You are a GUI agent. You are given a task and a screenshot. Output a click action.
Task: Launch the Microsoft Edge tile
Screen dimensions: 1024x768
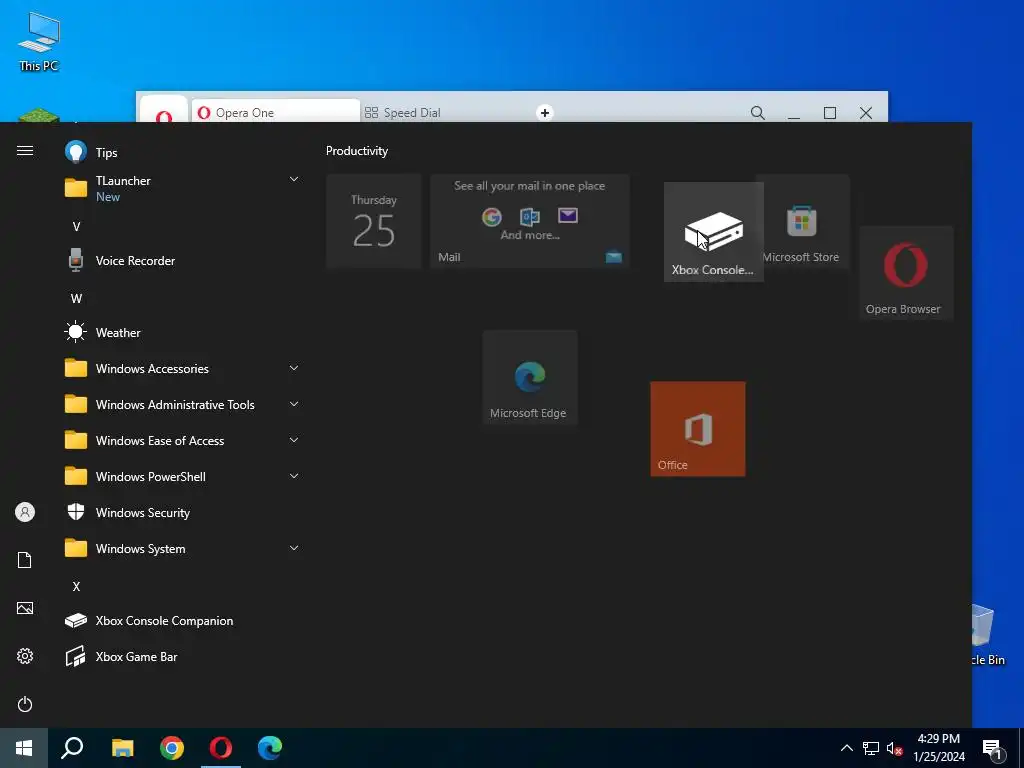point(530,377)
